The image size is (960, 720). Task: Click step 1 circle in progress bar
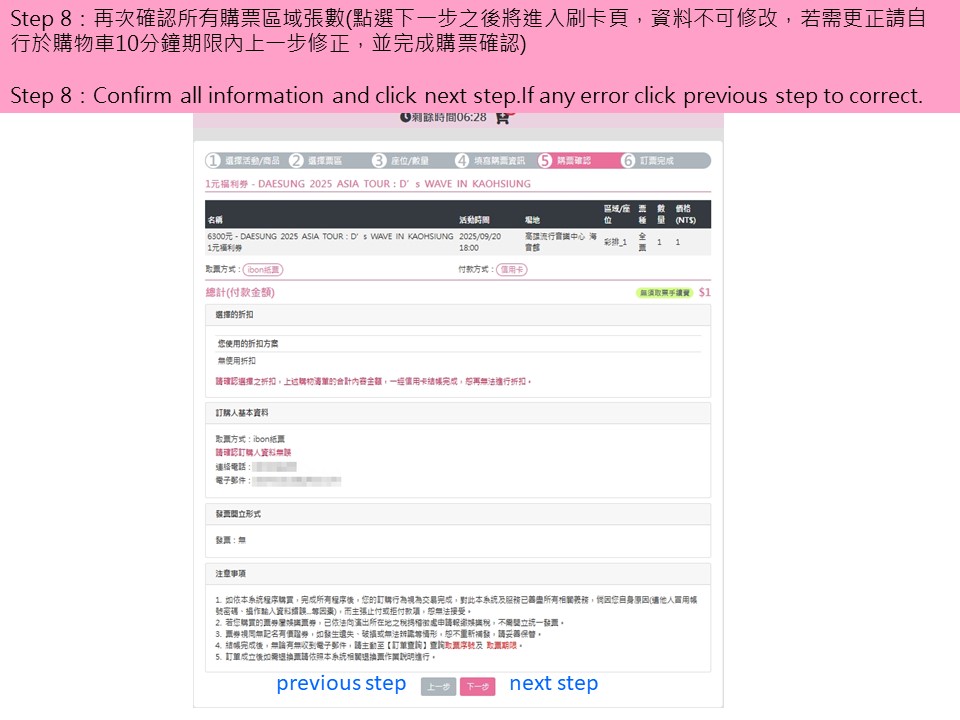[x=213, y=160]
